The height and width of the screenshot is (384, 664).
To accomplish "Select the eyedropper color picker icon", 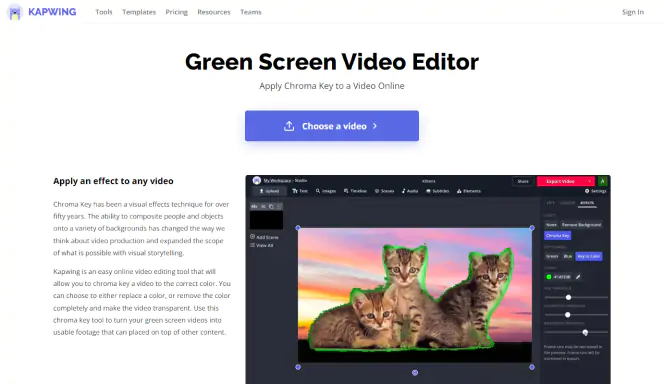I will (578, 277).
